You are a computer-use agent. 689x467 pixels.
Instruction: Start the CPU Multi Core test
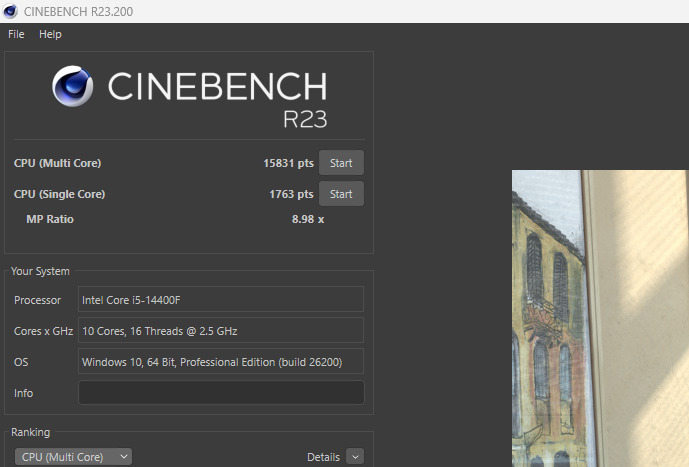(341, 163)
